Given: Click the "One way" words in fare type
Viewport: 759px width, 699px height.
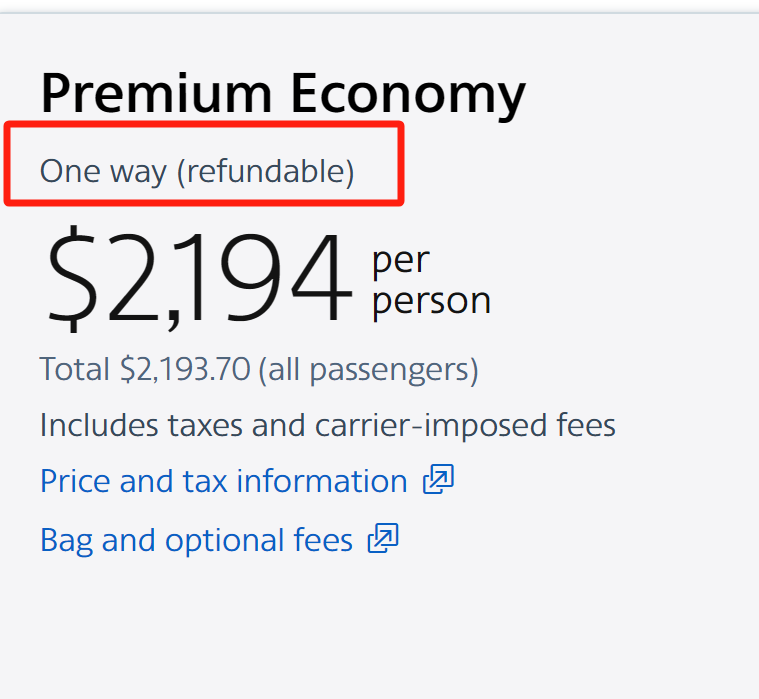Looking at the screenshot, I should tap(103, 171).
